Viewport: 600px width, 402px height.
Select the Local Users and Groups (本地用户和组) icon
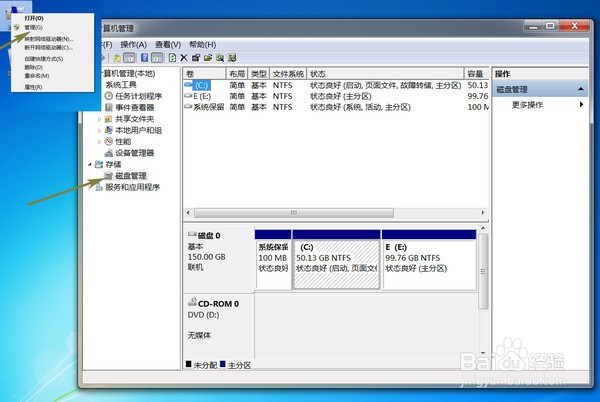coord(109,130)
